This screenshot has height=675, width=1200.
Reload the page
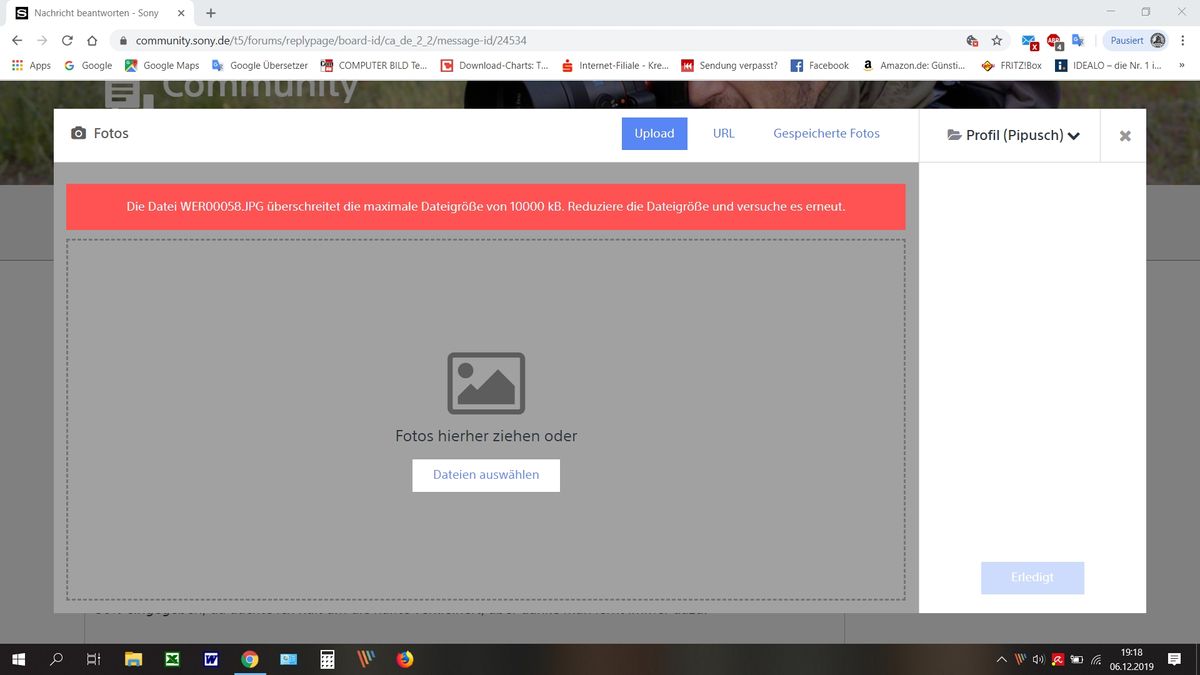[x=67, y=41]
